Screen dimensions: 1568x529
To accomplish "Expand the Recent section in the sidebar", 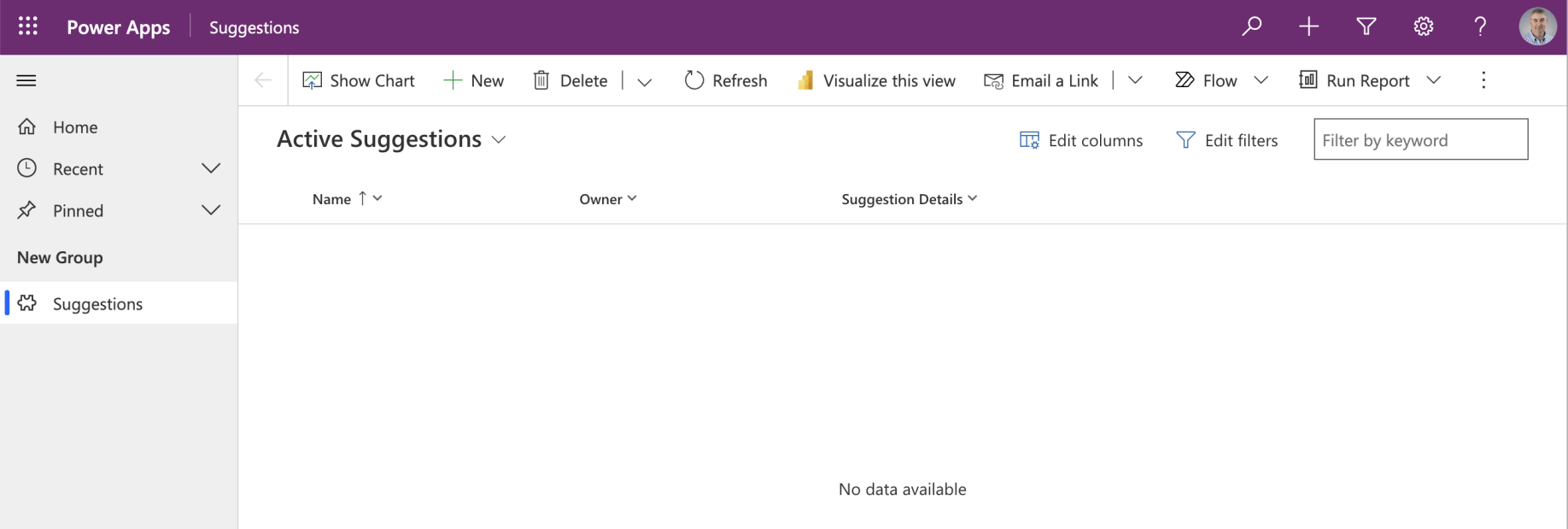I will coord(210,168).
